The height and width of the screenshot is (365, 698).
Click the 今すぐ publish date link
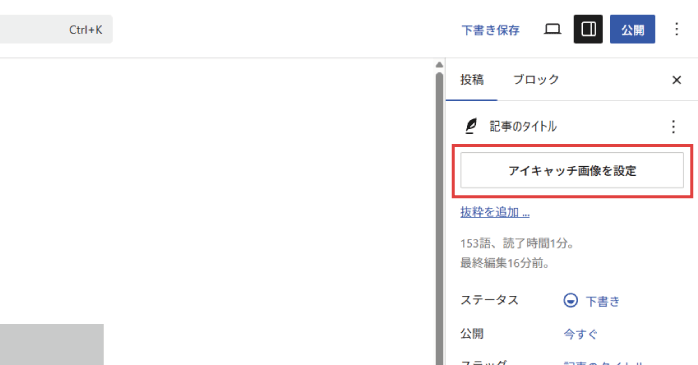tap(581, 334)
